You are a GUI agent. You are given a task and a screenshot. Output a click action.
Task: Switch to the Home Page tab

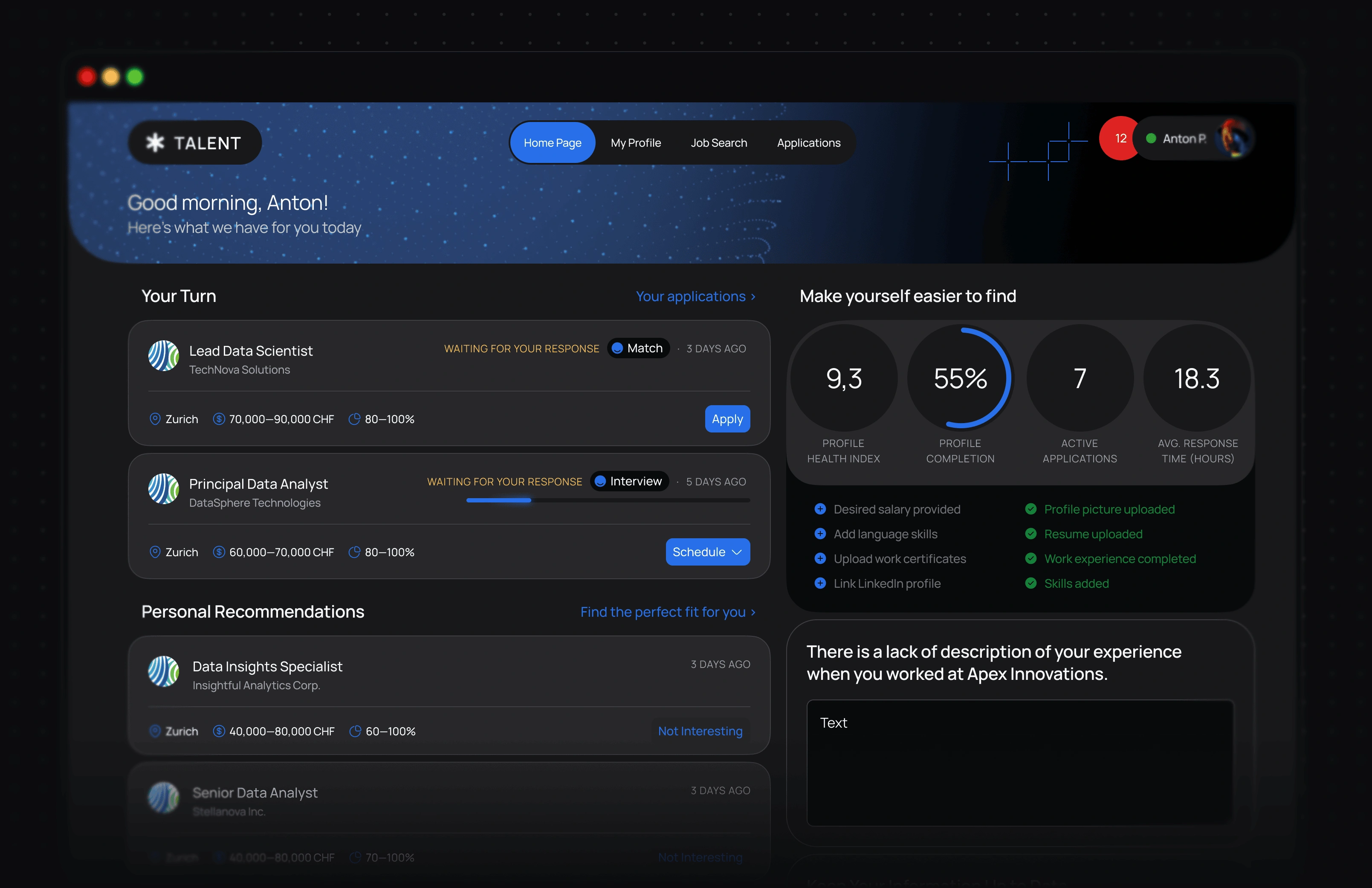point(553,142)
